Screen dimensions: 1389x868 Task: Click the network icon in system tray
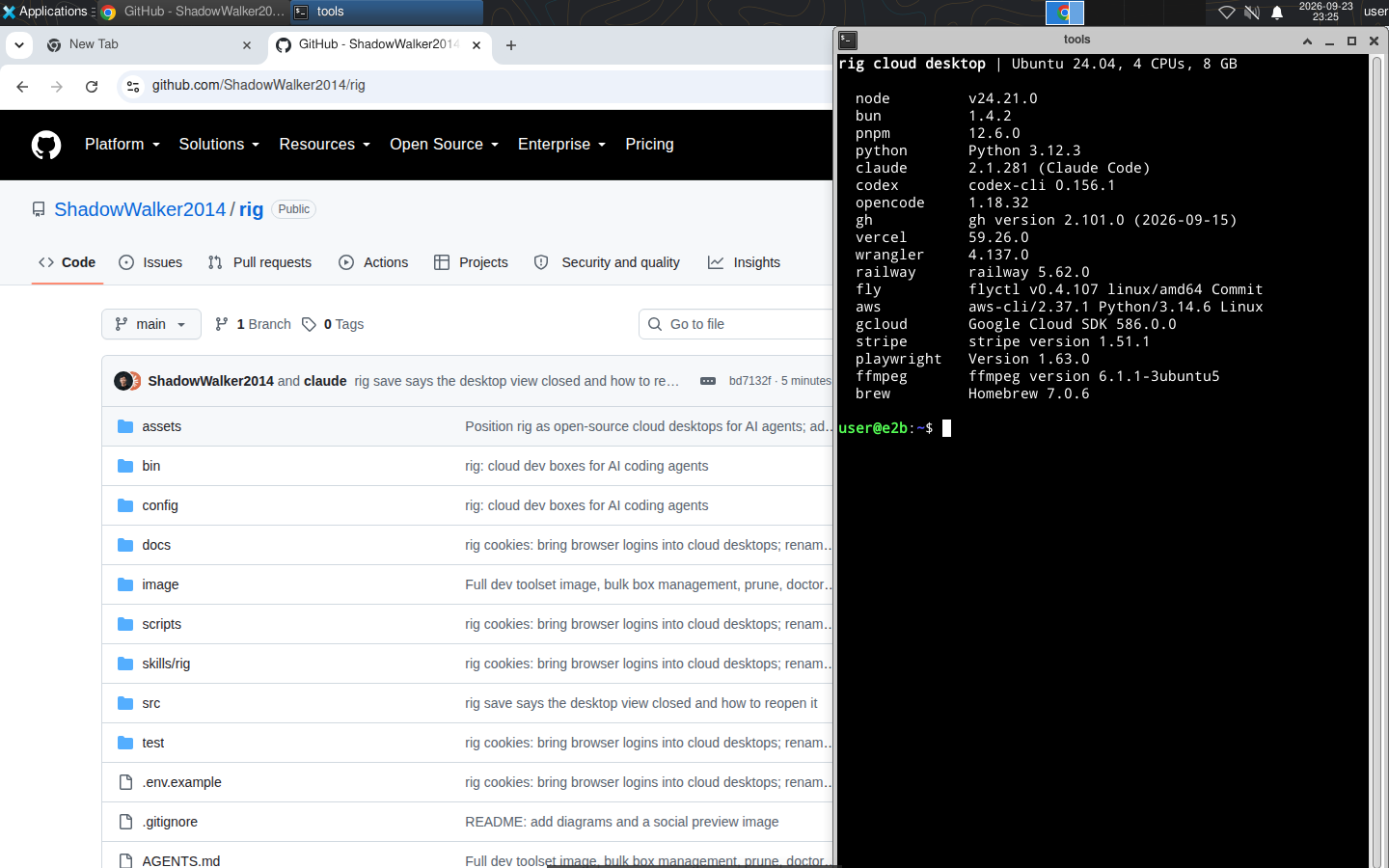[1227, 13]
